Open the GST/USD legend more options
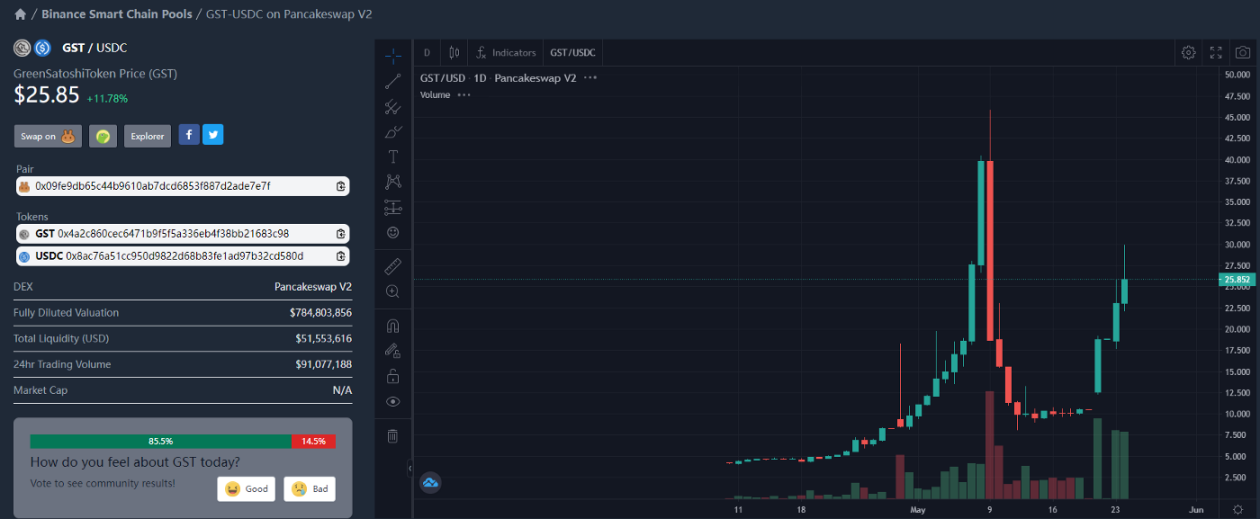This screenshot has height=519, width=1260. [x=590, y=78]
